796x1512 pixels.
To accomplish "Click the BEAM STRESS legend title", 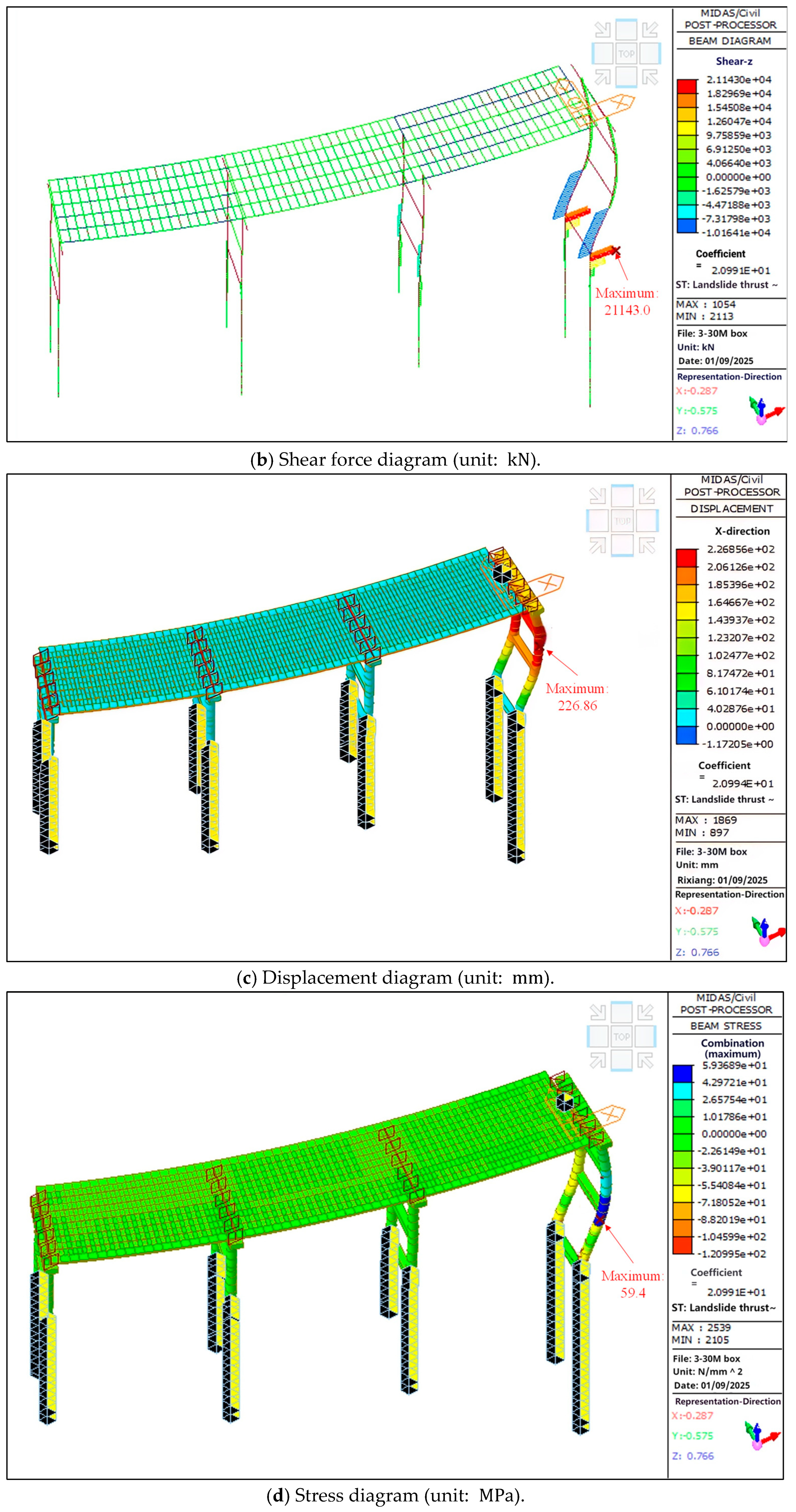I will click(x=726, y=1026).
